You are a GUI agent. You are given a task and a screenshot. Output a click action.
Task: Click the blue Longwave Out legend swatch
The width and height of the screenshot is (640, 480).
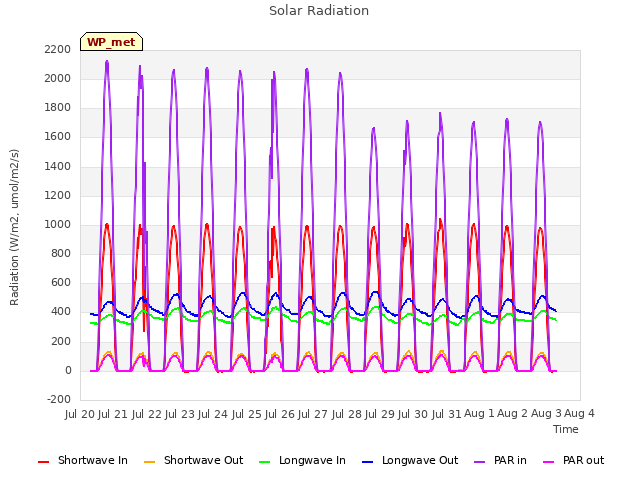(x=367, y=462)
